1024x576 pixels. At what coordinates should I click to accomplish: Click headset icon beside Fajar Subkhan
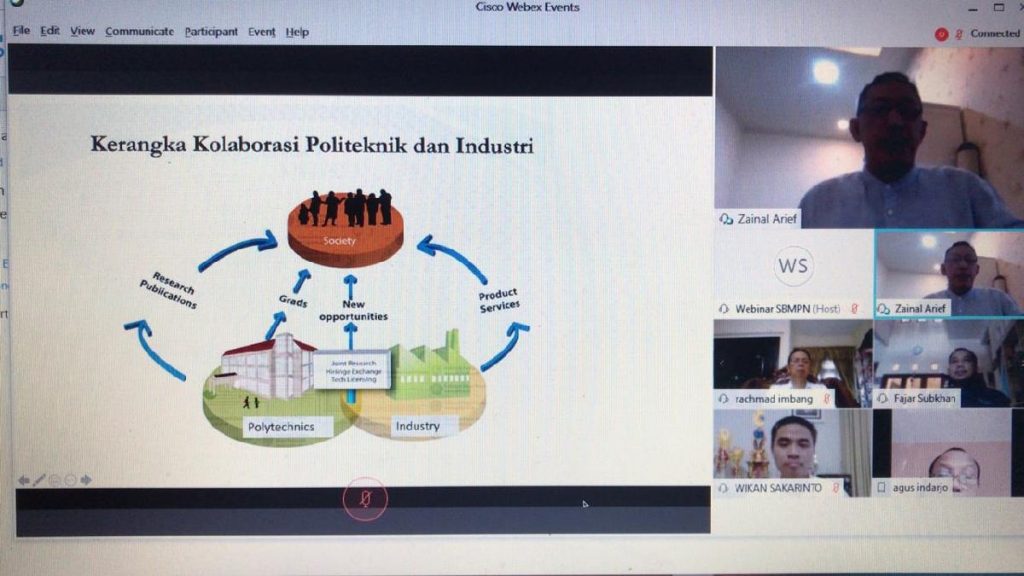click(x=883, y=398)
